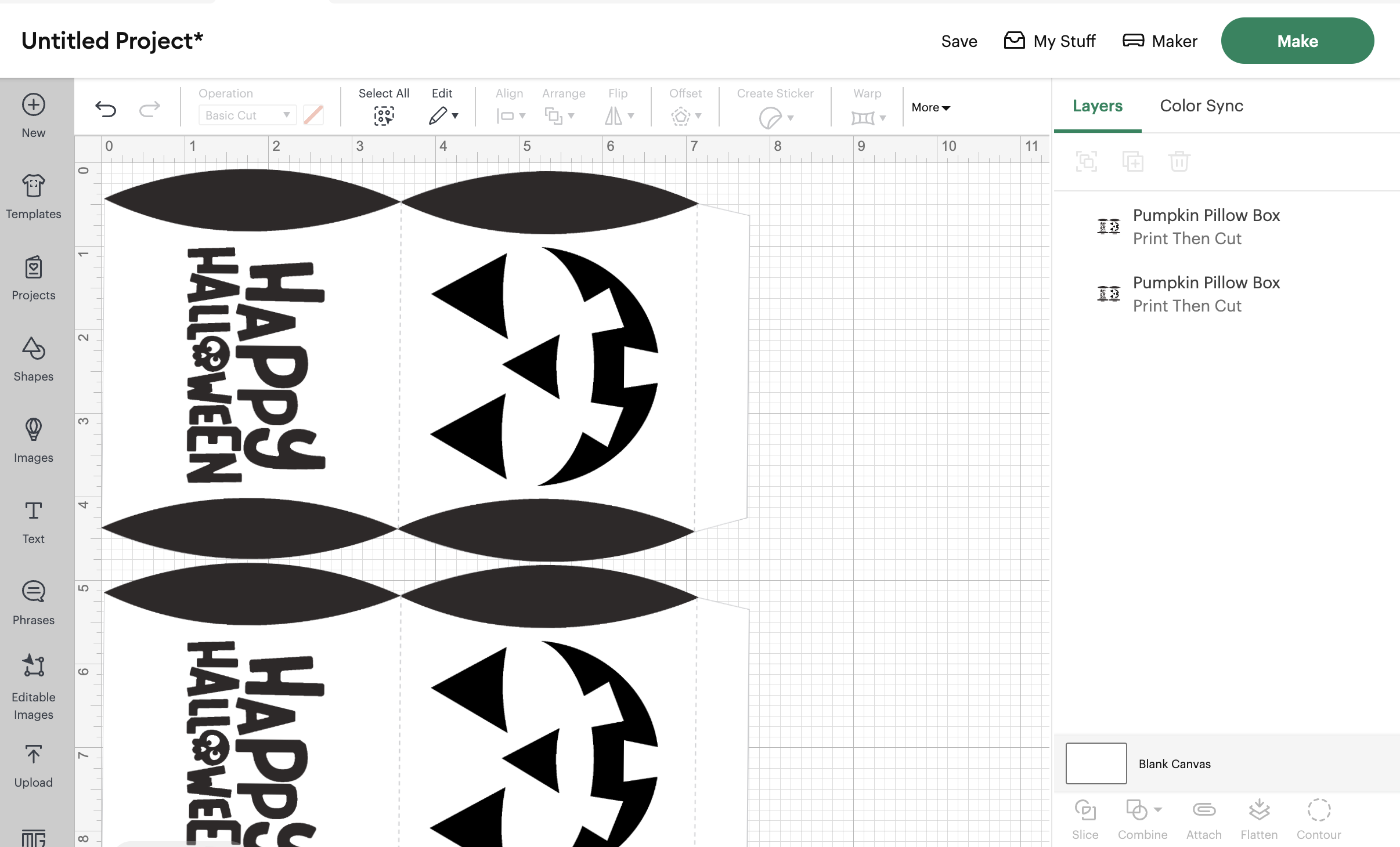Click the Untitled Project title
The height and width of the screenshot is (847, 1400).
(112, 41)
